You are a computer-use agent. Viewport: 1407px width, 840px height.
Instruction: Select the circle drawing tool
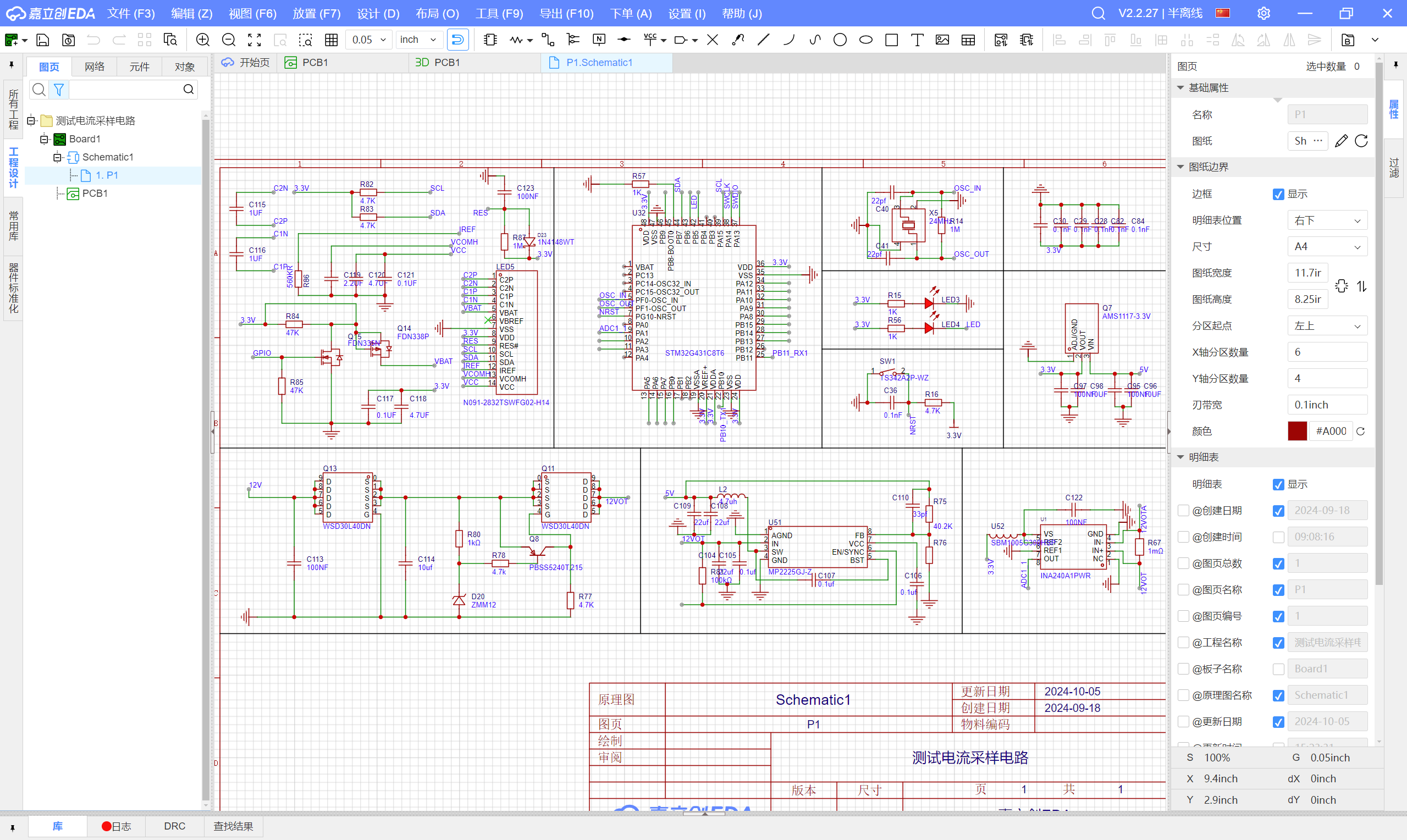tap(841, 40)
